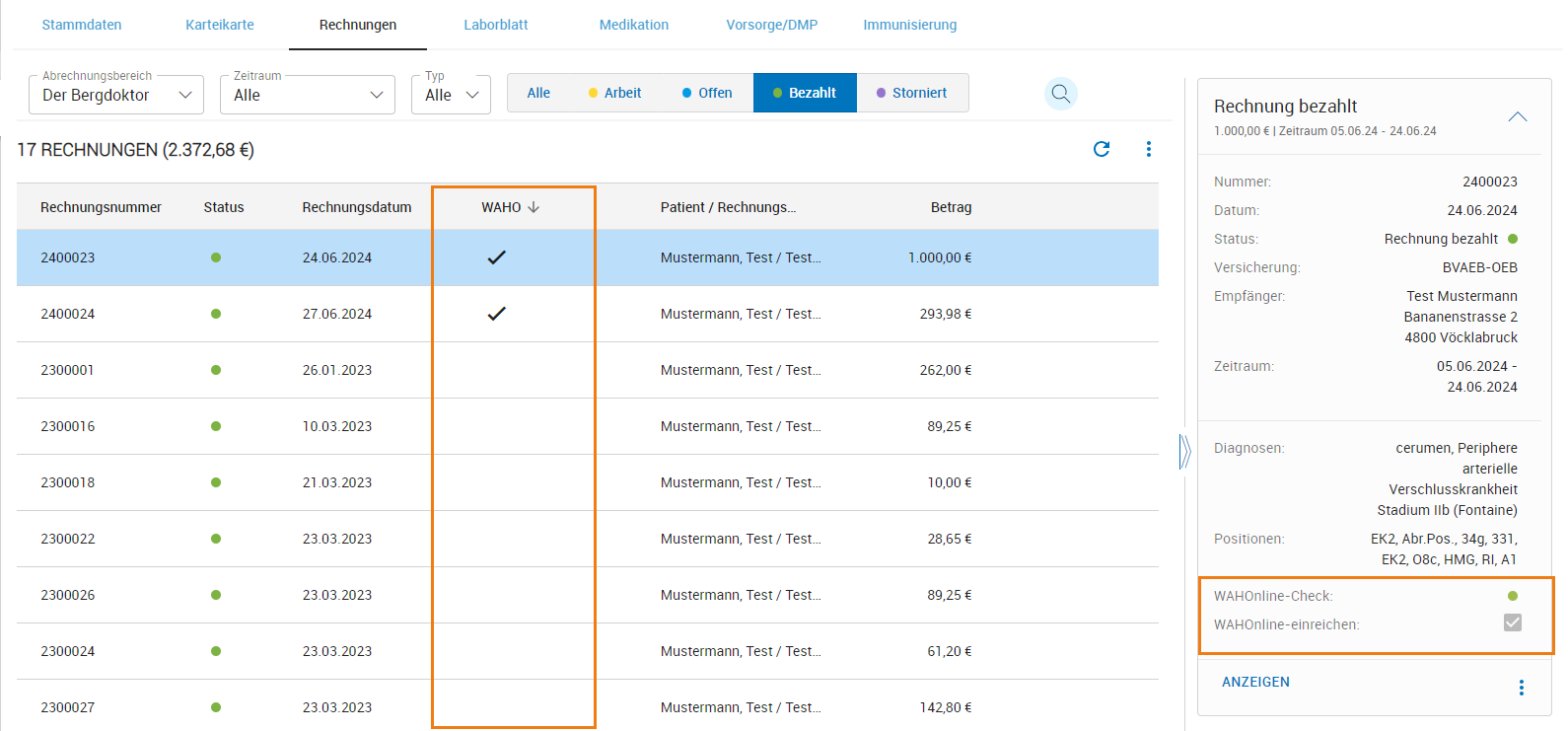Viewport: 1568px width, 731px height.
Task: Click green status dot of invoice 2300001
Action: tap(216, 370)
